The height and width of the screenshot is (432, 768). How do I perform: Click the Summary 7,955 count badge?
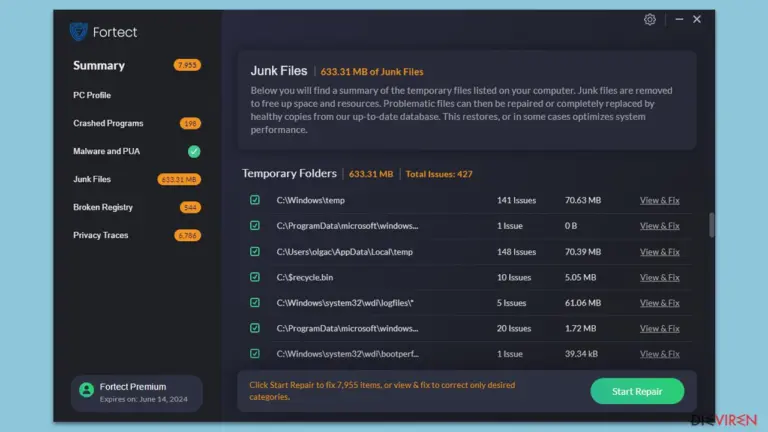[x=187, y=65]
